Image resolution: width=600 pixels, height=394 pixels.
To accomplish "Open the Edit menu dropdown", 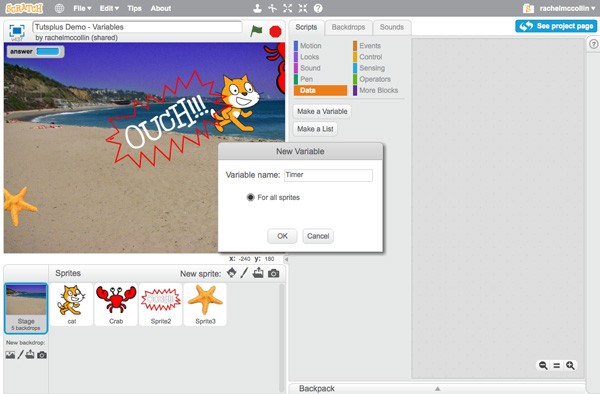I will [x=109, y=8].
